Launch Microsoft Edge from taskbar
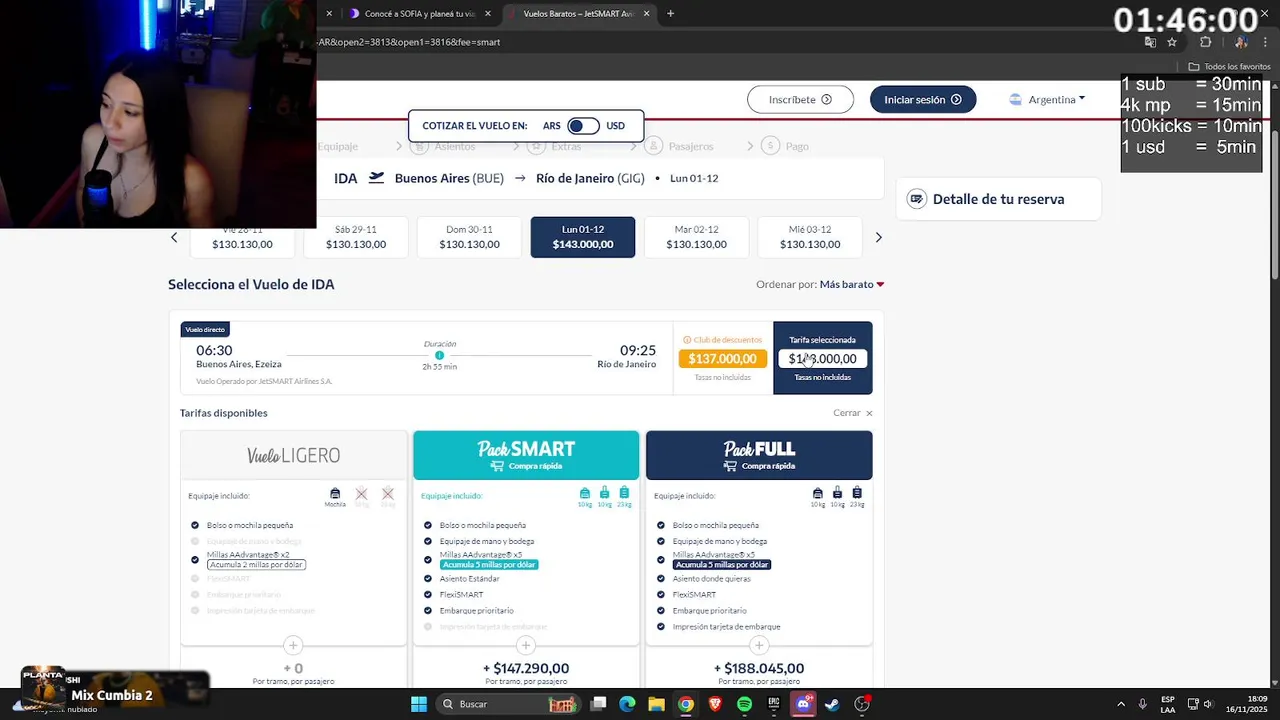Screen dimensions: 1280x720 point(627,704)
